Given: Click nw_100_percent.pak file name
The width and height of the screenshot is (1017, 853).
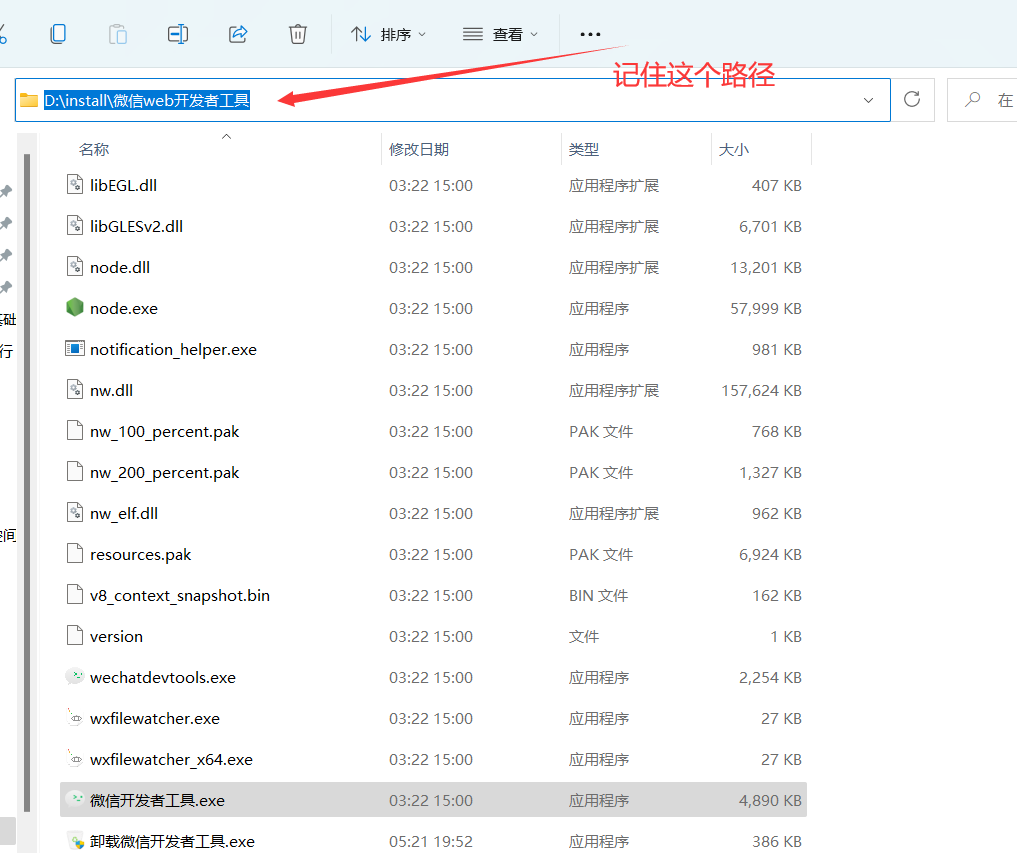Looking at the screenshot, I should pyautogui.click(x=165, y=432).
